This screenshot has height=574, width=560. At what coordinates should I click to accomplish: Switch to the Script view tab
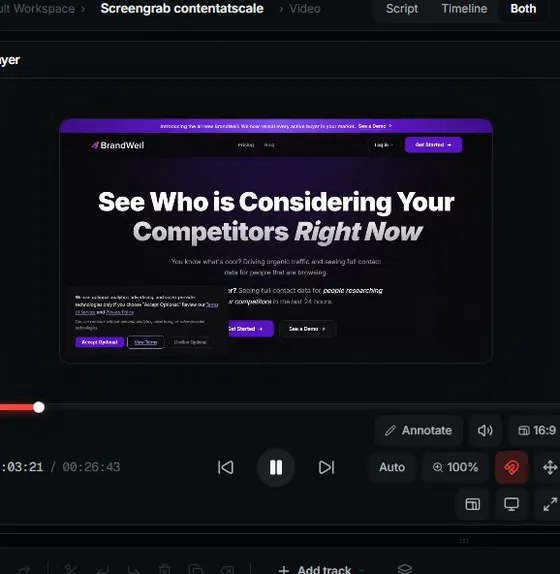click(402, 8)
